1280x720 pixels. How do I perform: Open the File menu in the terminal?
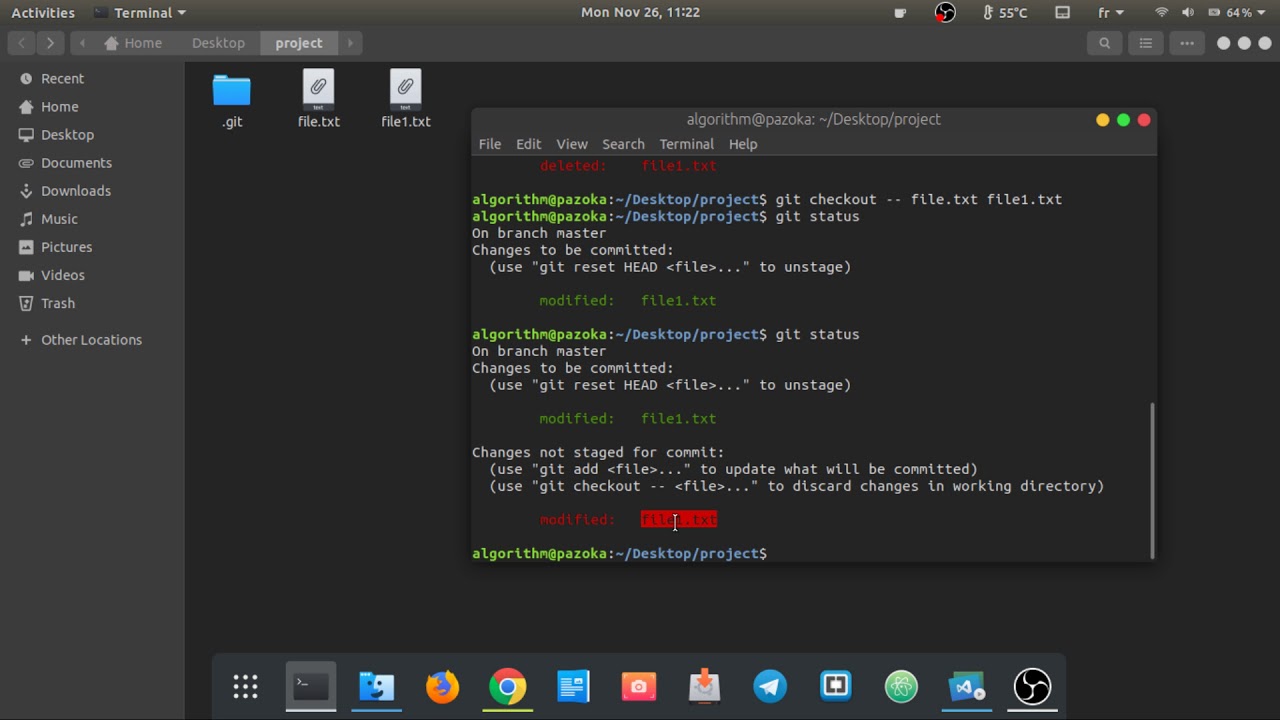tap(490, 144)
